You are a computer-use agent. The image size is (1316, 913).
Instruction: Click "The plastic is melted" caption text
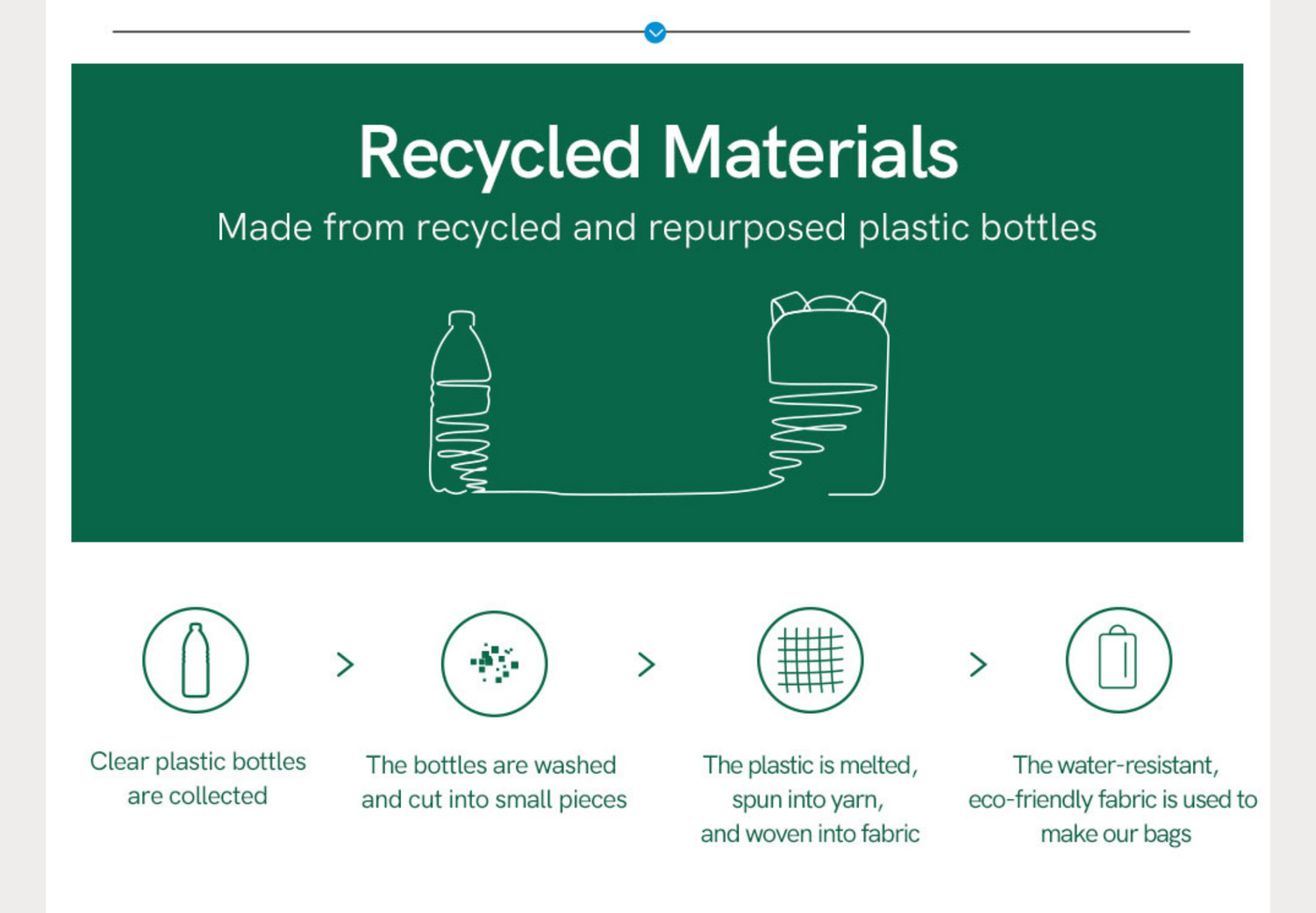coord(809,799)
